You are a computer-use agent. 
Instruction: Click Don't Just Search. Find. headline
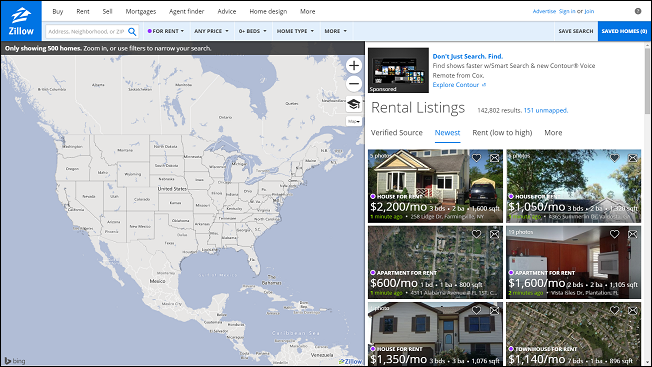(468, 56)
